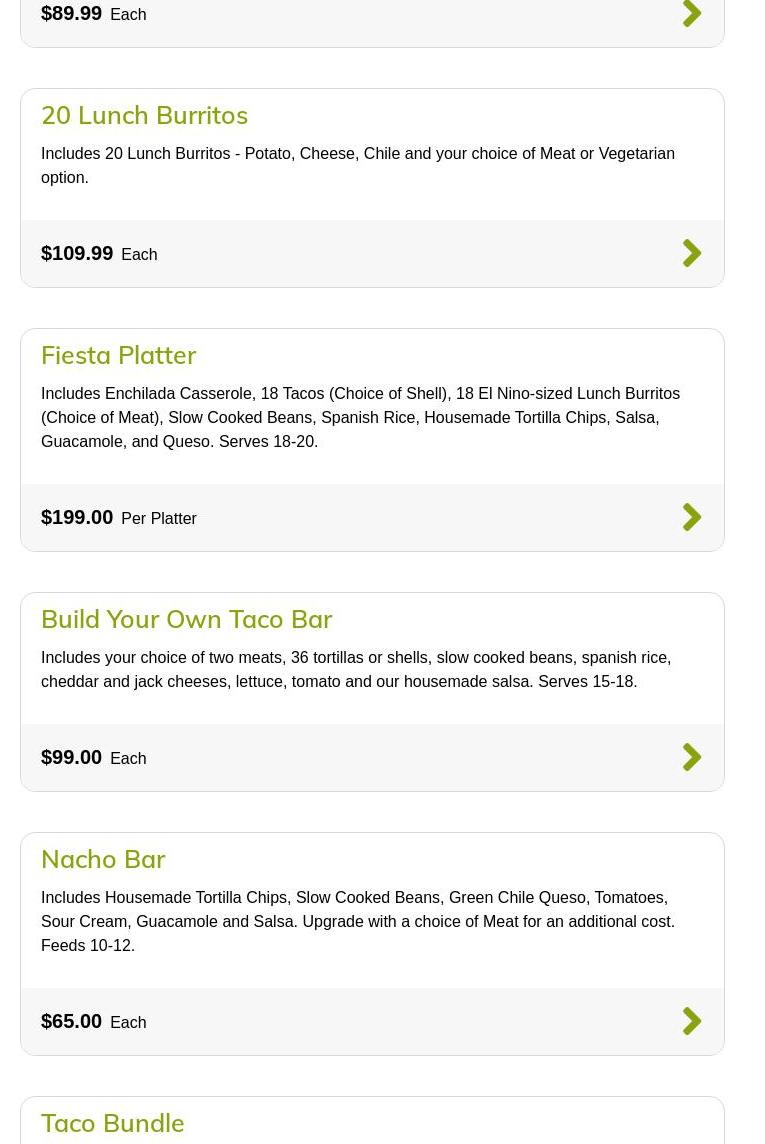
Task: Expand Build Your Own Taco Bar with its chevron
Action: tap(692, 757)
